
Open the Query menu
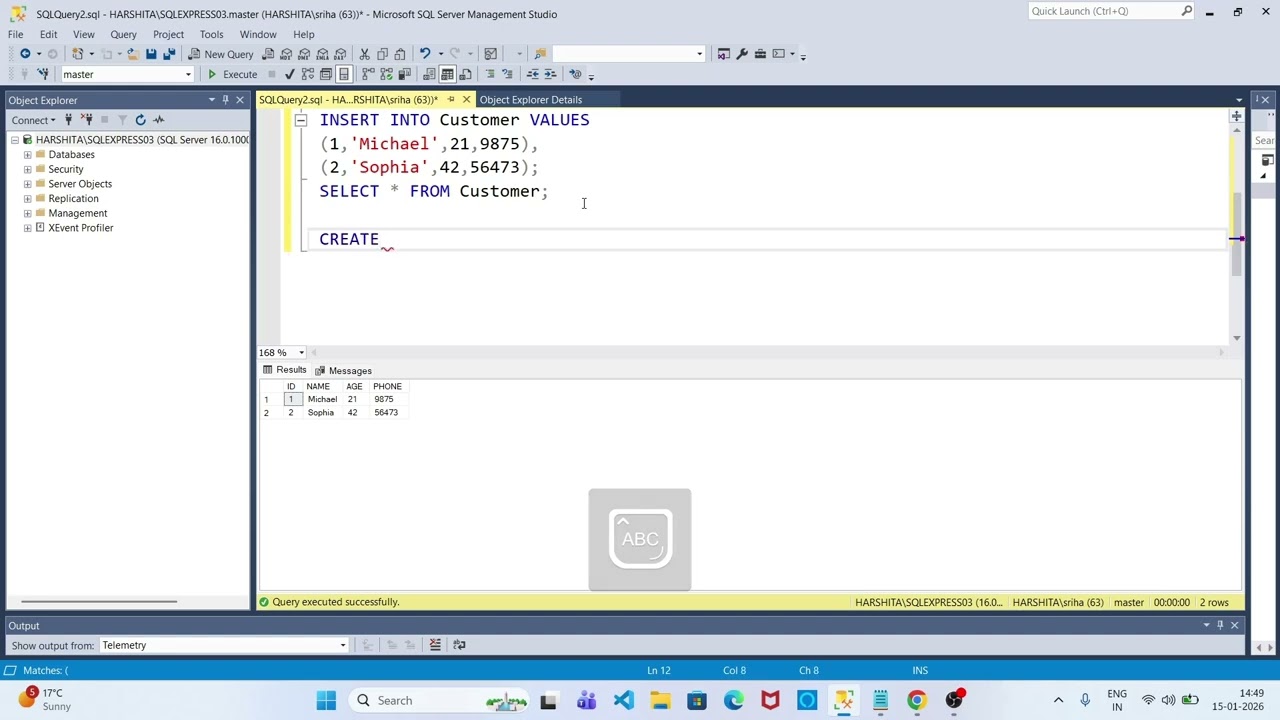[x=123, y=34]
